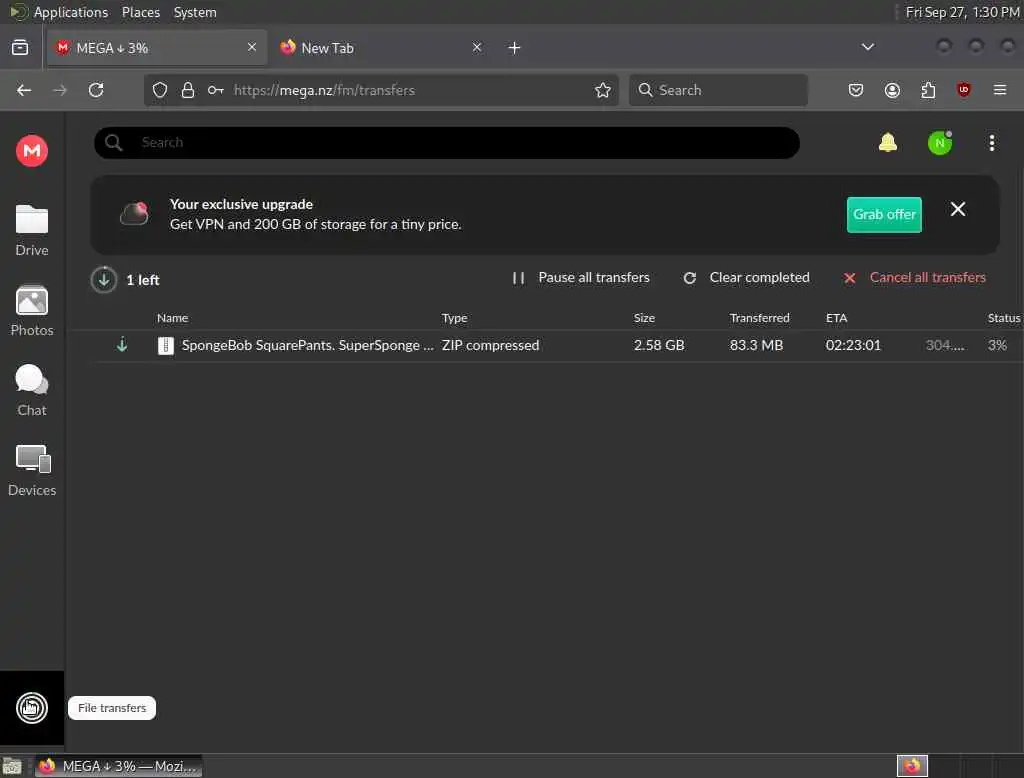Image resolution: width=1024 pixels, height=778 pixels.
Task: Open the Pocket save icon
Action: [856, 90]
